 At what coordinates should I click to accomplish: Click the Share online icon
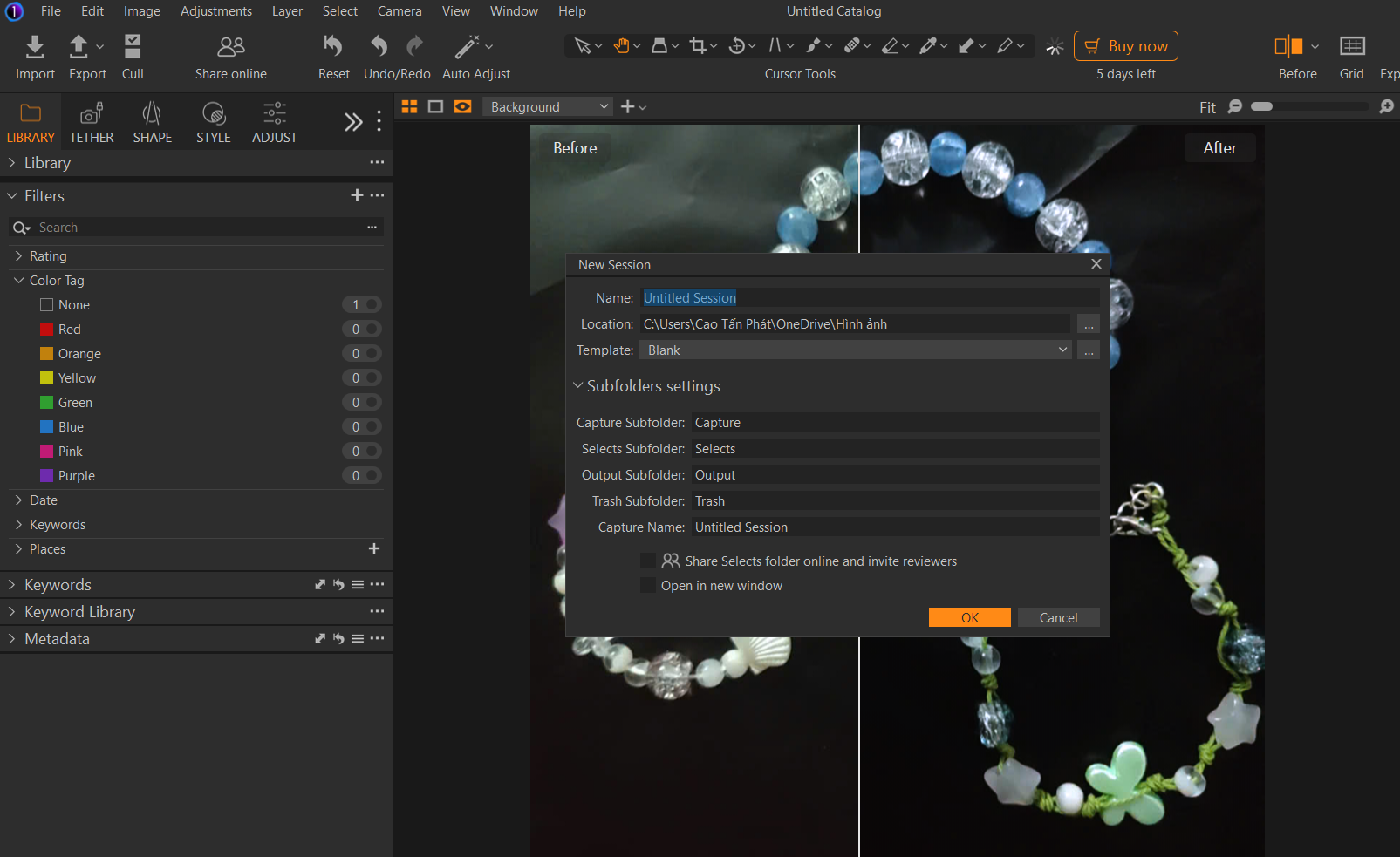pos(231,47)
